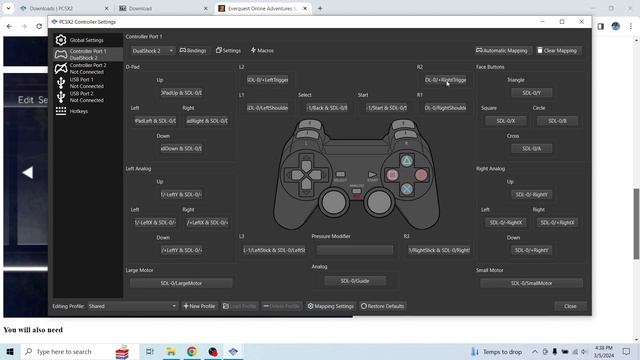This screenshot has height=360, width=640.
Task: Open browser profile avatar
Action: pyautogui.click(x=616, y=26)
